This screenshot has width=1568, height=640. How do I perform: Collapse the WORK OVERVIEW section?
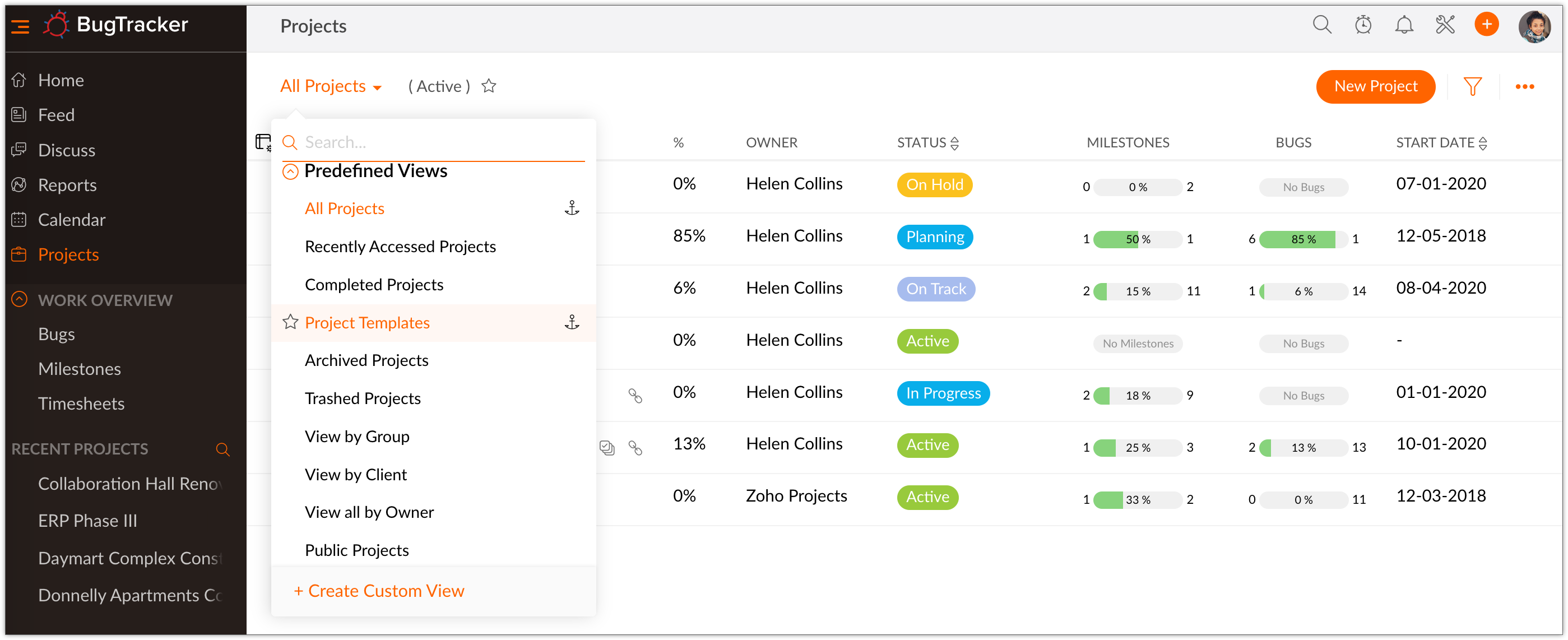click(20, 300)
